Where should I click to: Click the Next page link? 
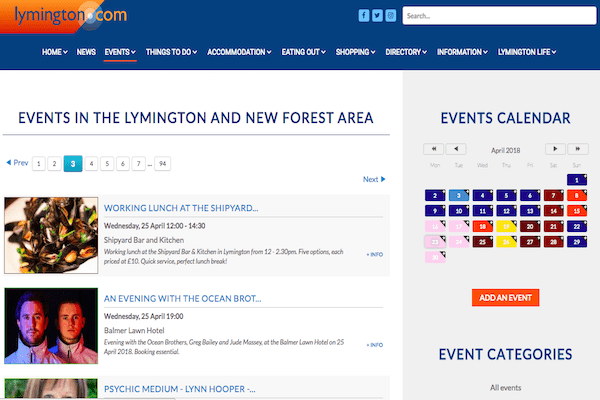click(x=374, y=179)
